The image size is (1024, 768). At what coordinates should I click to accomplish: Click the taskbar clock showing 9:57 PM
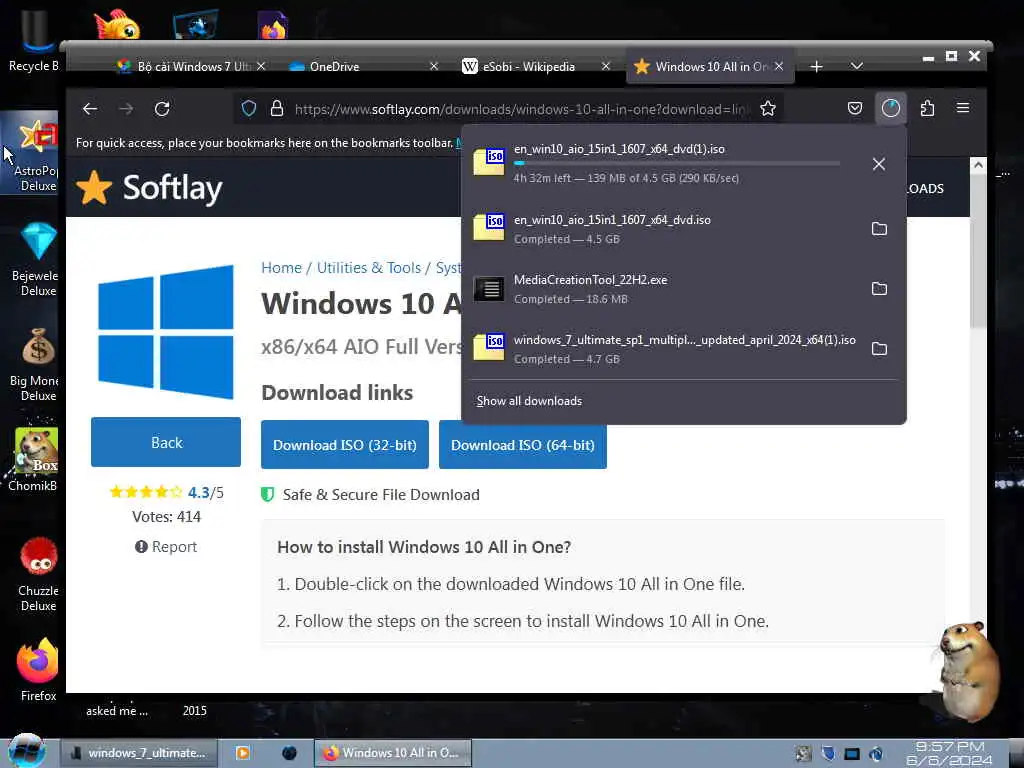click(950, 753)
